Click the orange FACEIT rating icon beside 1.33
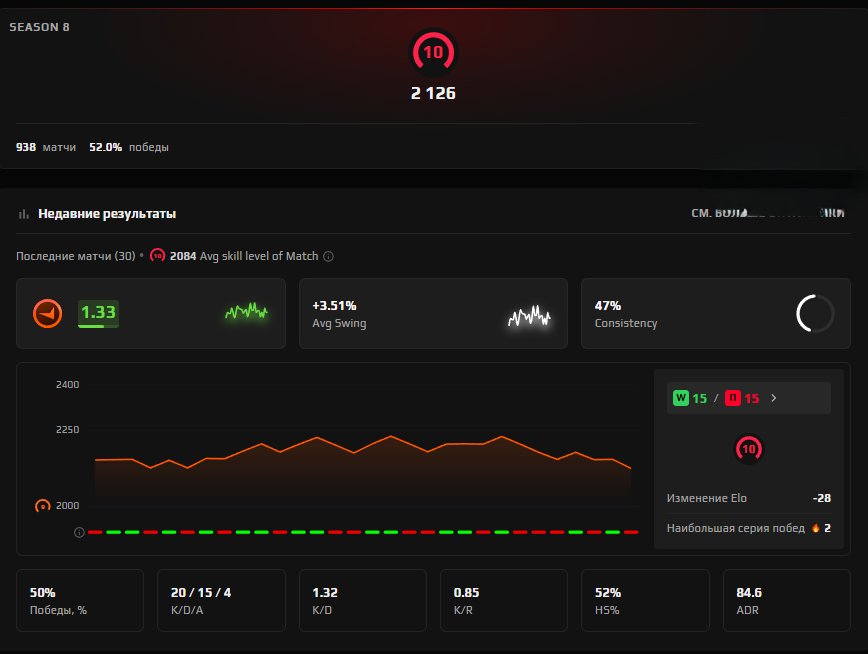The height and width of the screenshot is (654, 868). [x=48, y=313]
